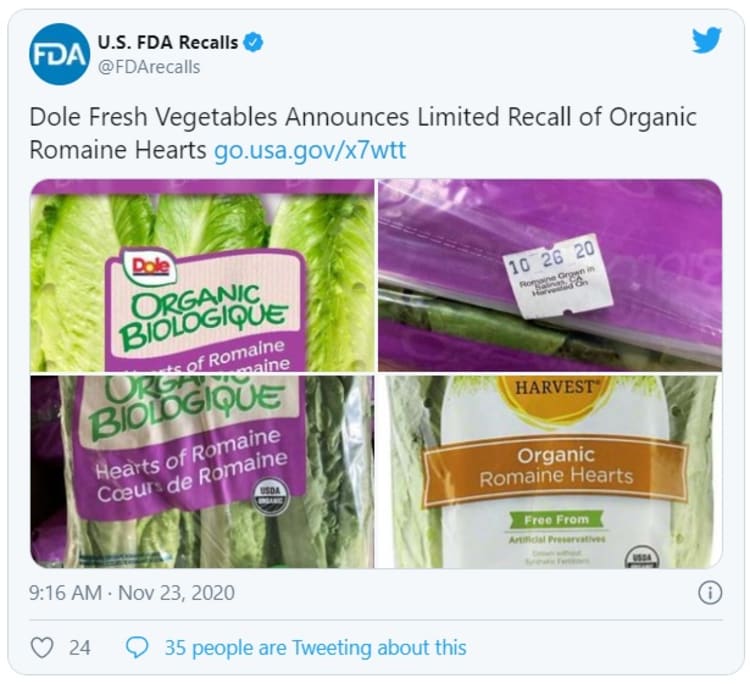The image size is (750, 684).
Task: Click the 9:16 AM Nov 23, 2020 timestamp
Action: coord(132,593)
